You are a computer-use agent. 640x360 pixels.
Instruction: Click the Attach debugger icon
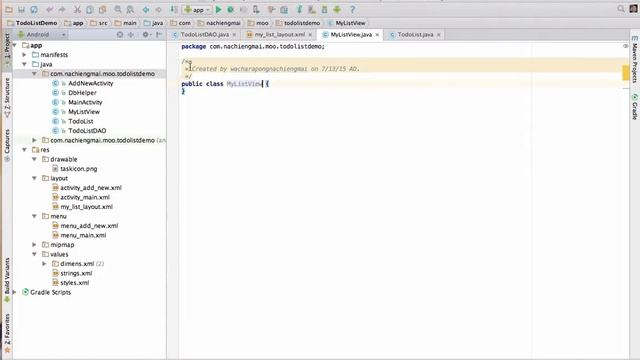(256, 9)
